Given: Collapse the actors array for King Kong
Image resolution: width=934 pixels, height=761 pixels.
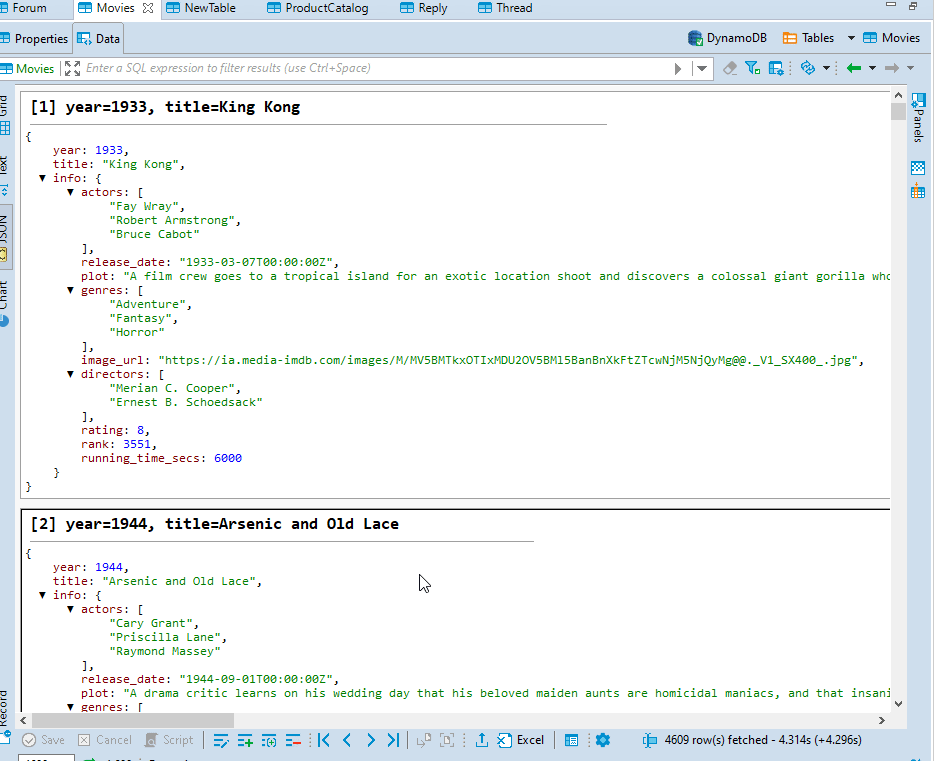Looking at the screenshot, I should [x=70, y=191].
